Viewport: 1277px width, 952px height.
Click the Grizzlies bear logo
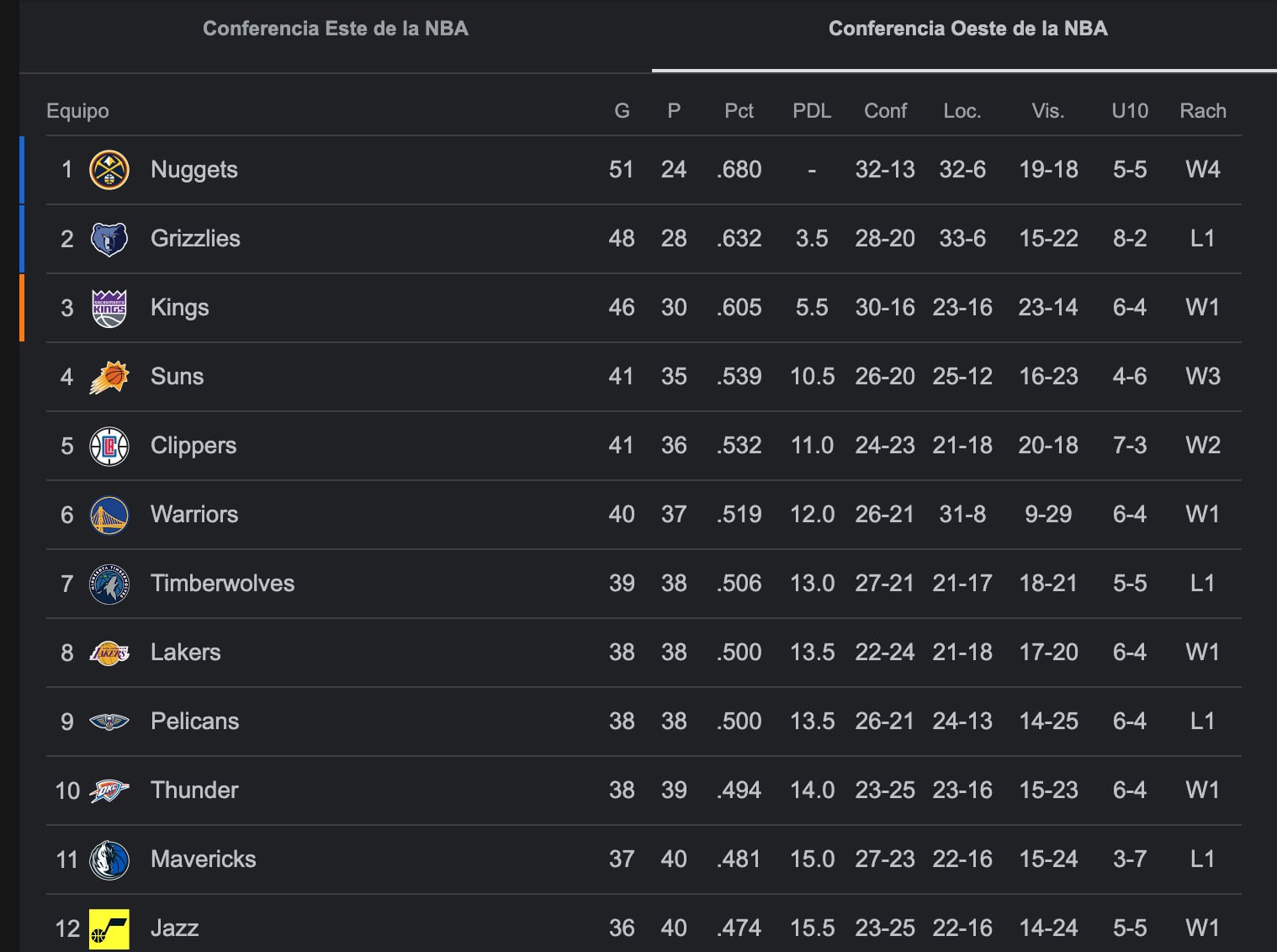[x=109, y=239]
